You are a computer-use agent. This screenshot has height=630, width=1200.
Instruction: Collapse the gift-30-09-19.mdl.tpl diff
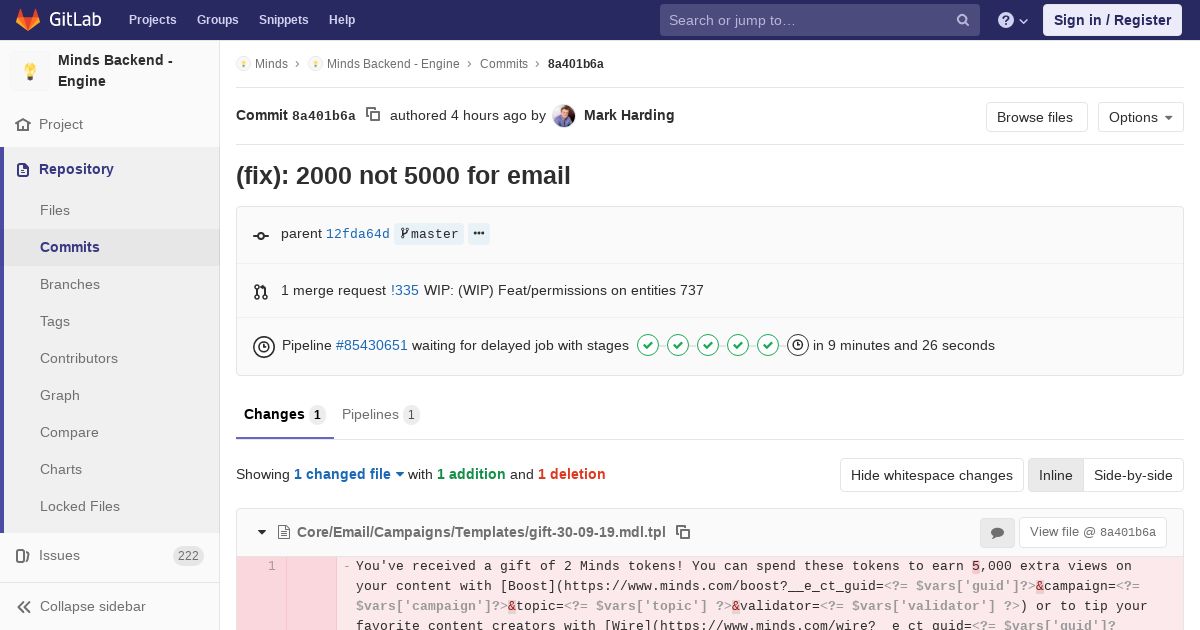pos(262,533)
